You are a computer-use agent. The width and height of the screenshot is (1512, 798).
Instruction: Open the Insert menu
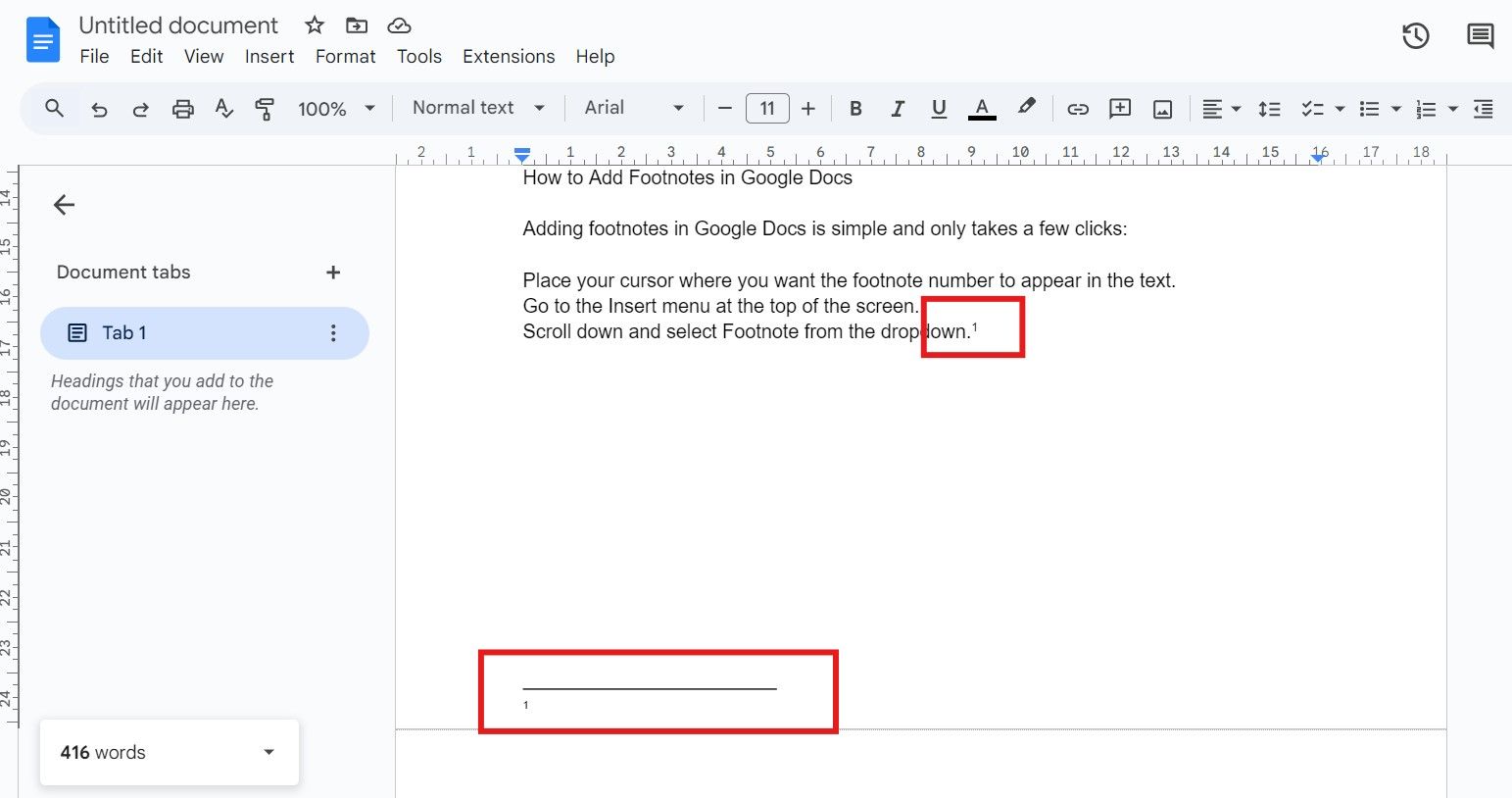268,56
